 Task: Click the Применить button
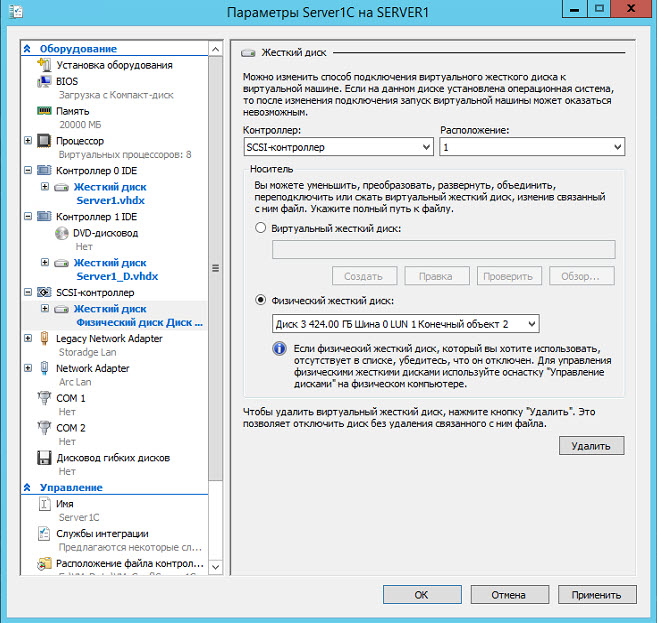(x=597, y=595)
